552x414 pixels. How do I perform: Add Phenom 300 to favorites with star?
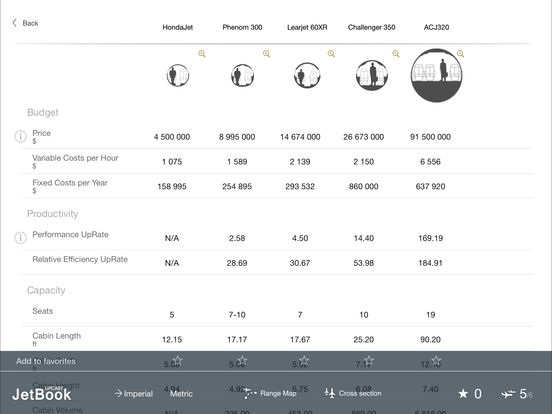coord(242,360)
